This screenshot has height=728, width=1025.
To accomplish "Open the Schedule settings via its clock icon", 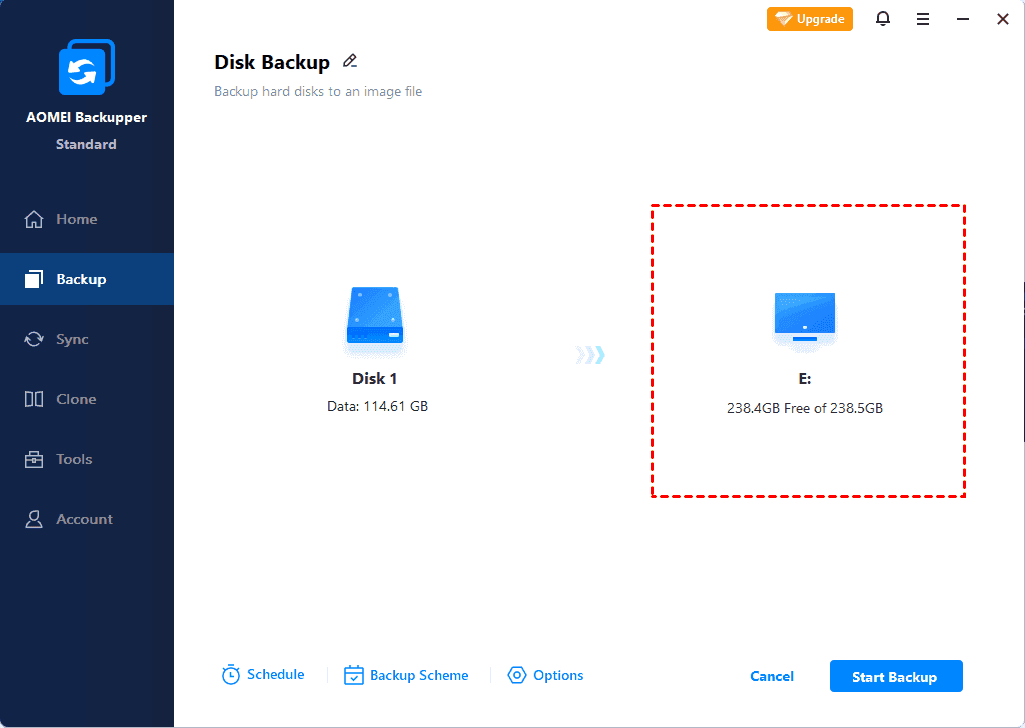I will 230,674.
